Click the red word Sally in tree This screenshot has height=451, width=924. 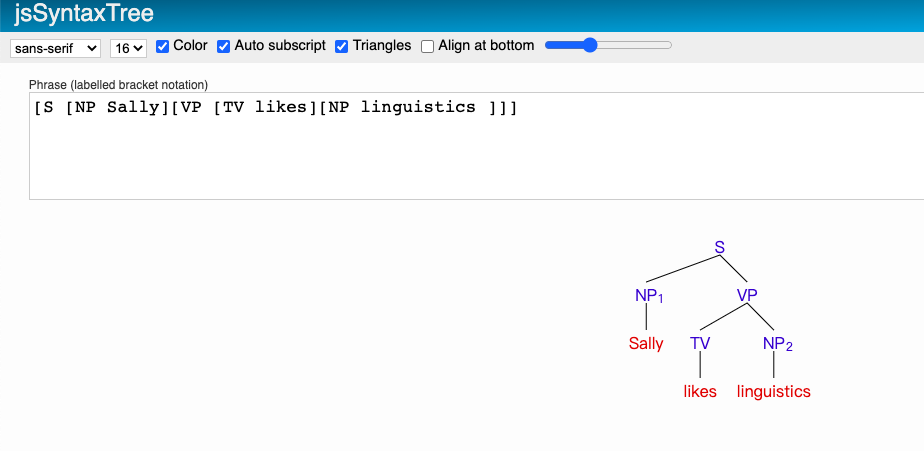pyautogui.click(x=646, y=344)
